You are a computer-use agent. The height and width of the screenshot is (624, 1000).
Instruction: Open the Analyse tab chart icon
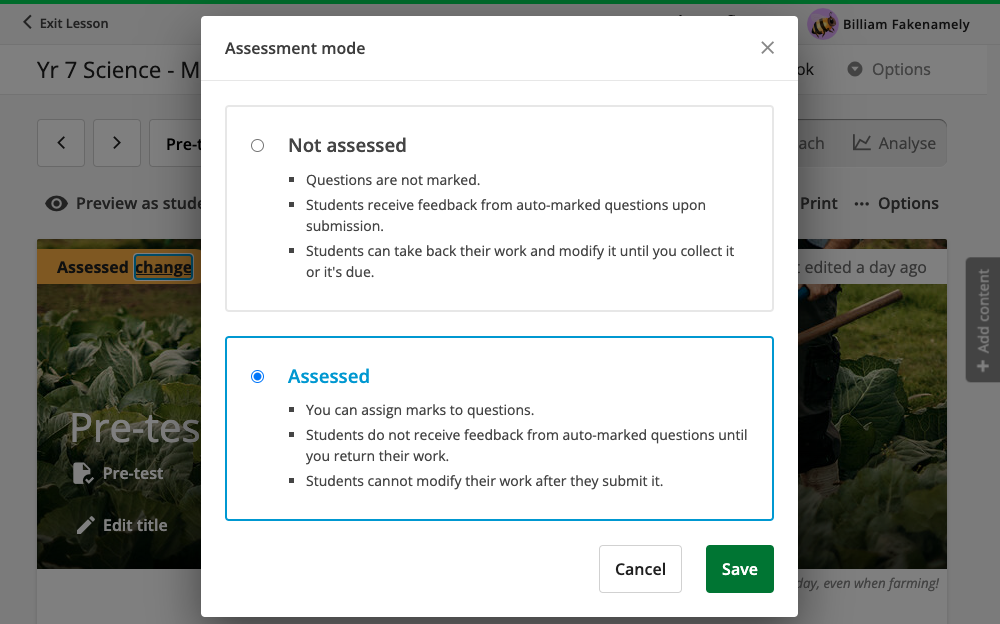[x=862, y=143]
